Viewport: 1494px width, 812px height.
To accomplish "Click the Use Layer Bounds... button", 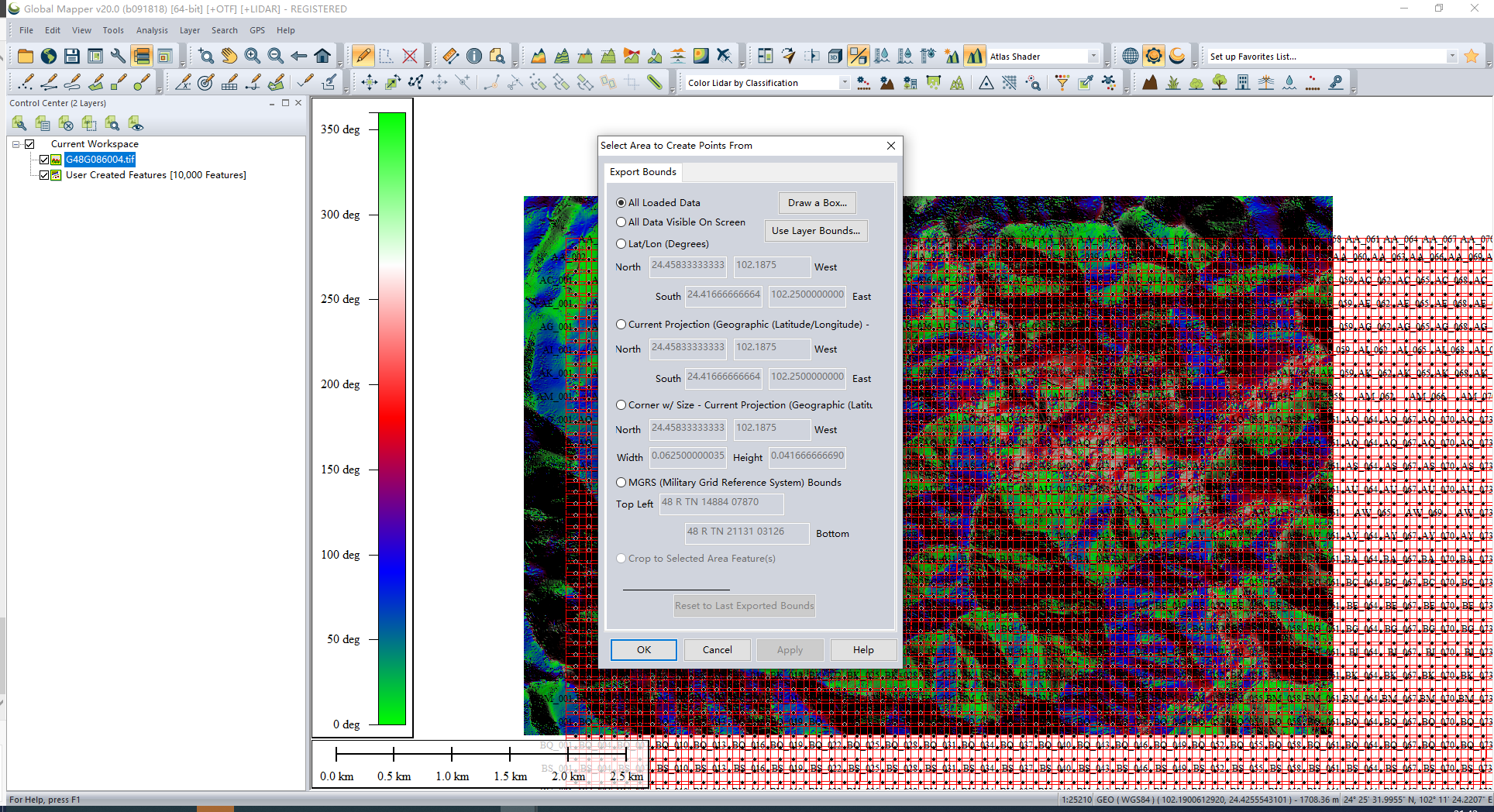I will pos(816,230).
